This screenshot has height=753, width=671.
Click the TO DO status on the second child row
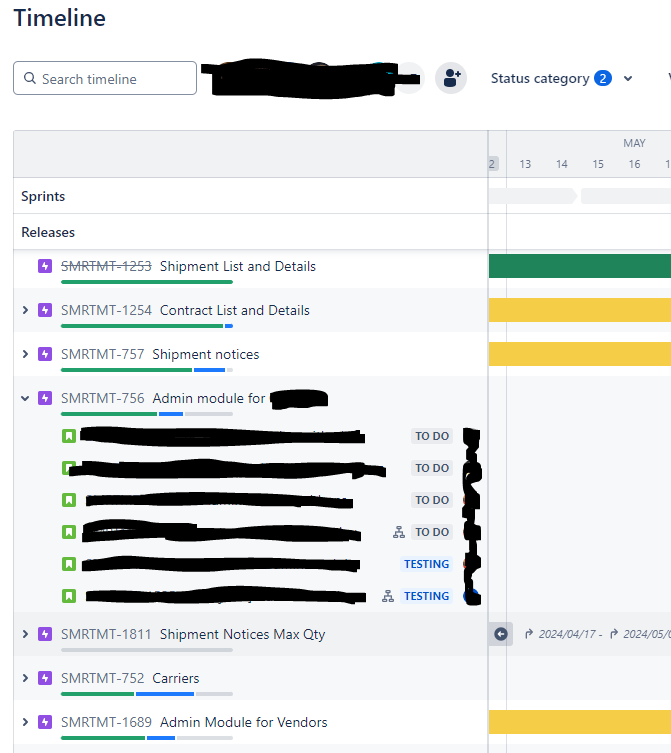tap(432, 468)
